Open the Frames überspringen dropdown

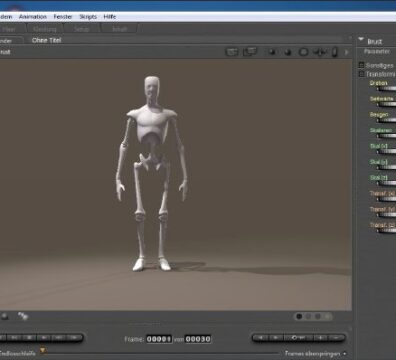coord(315,353)
